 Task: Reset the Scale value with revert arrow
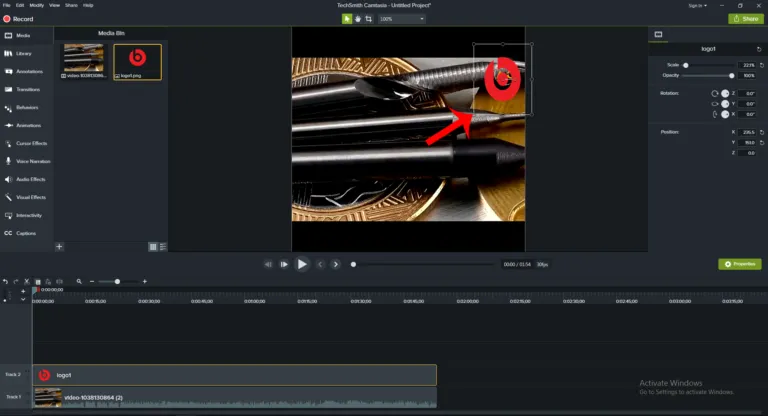pyautogui.click(x=759, y=65)
